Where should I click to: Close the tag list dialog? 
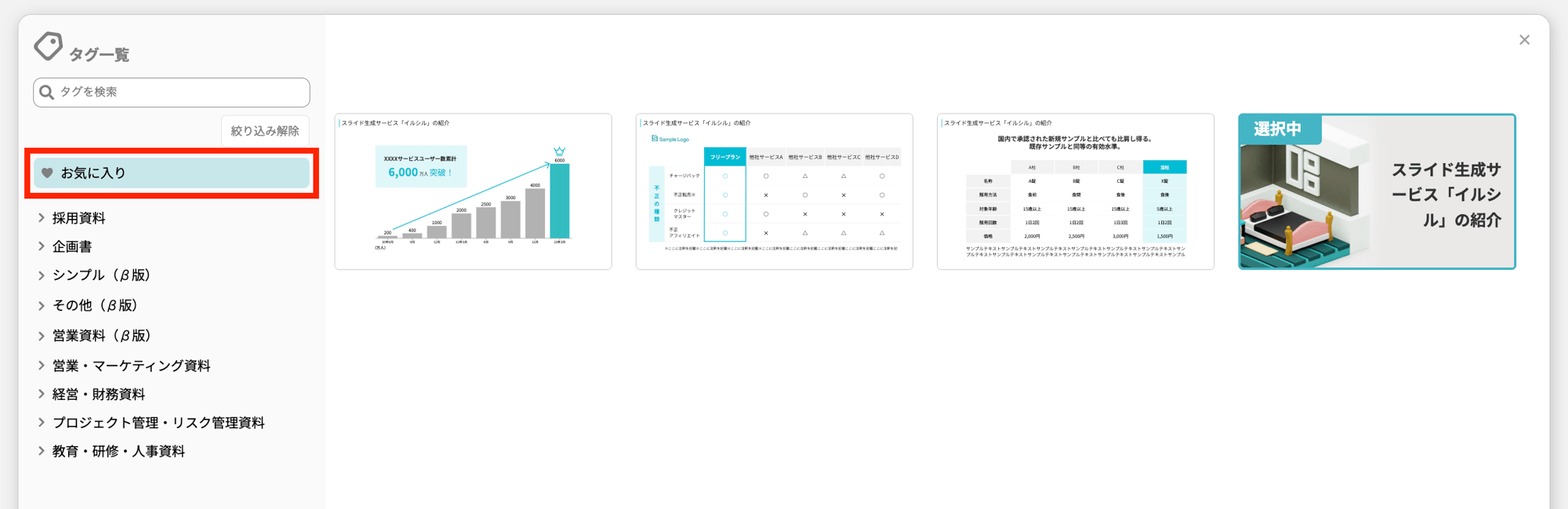[x=1524, y=40]
